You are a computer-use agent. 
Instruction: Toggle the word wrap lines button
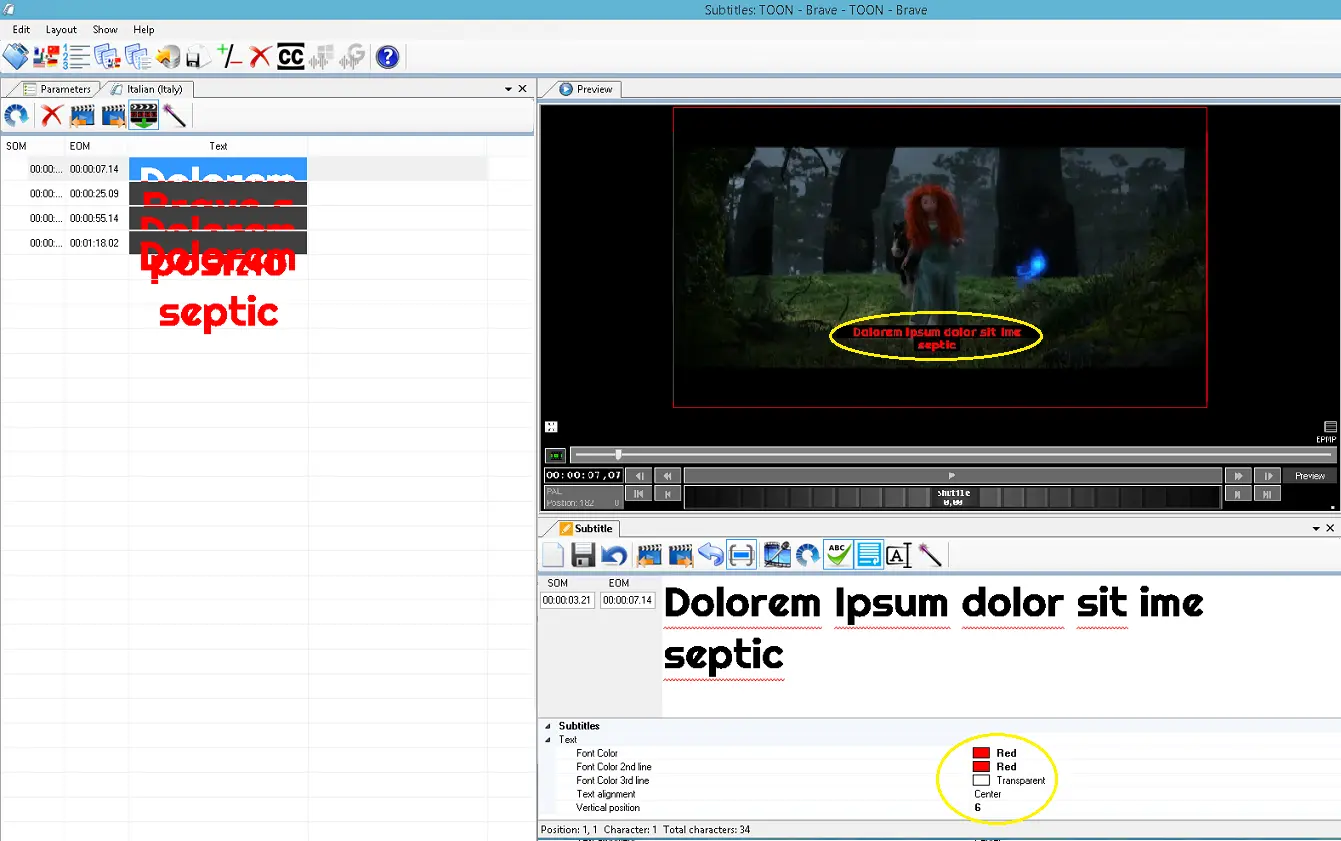869,555
